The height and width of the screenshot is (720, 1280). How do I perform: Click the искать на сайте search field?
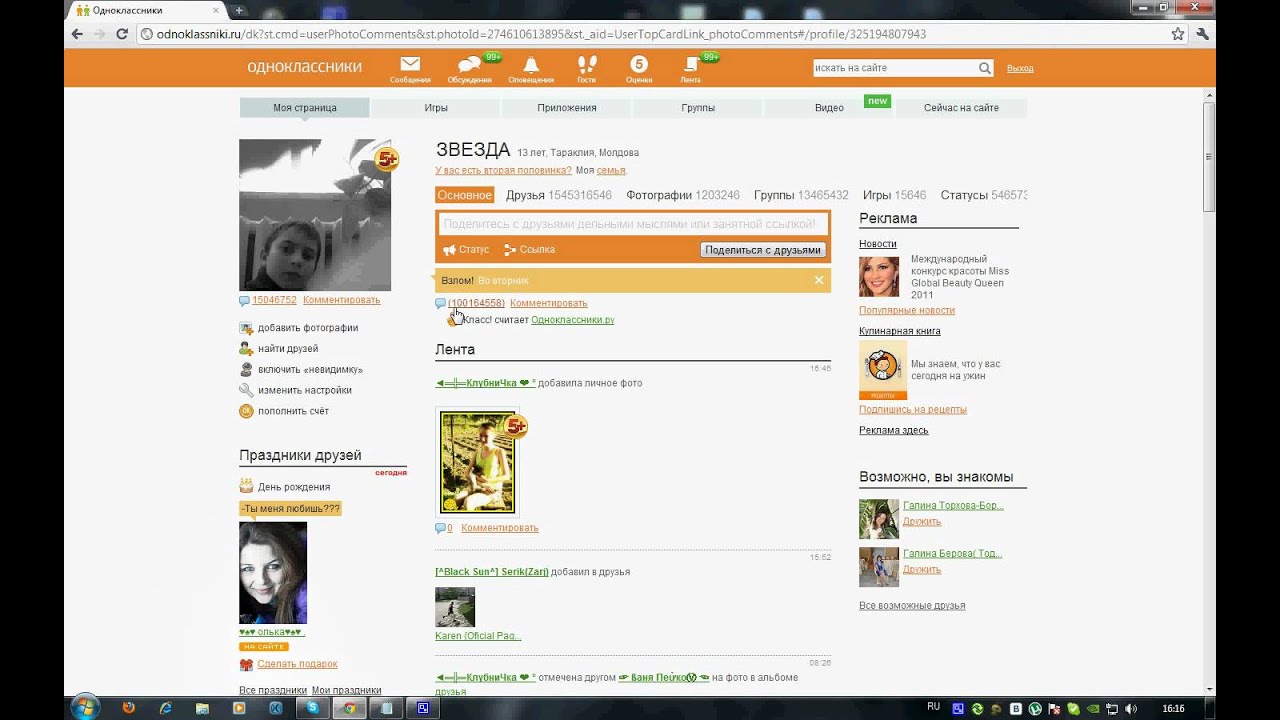(x=895, y=68)
